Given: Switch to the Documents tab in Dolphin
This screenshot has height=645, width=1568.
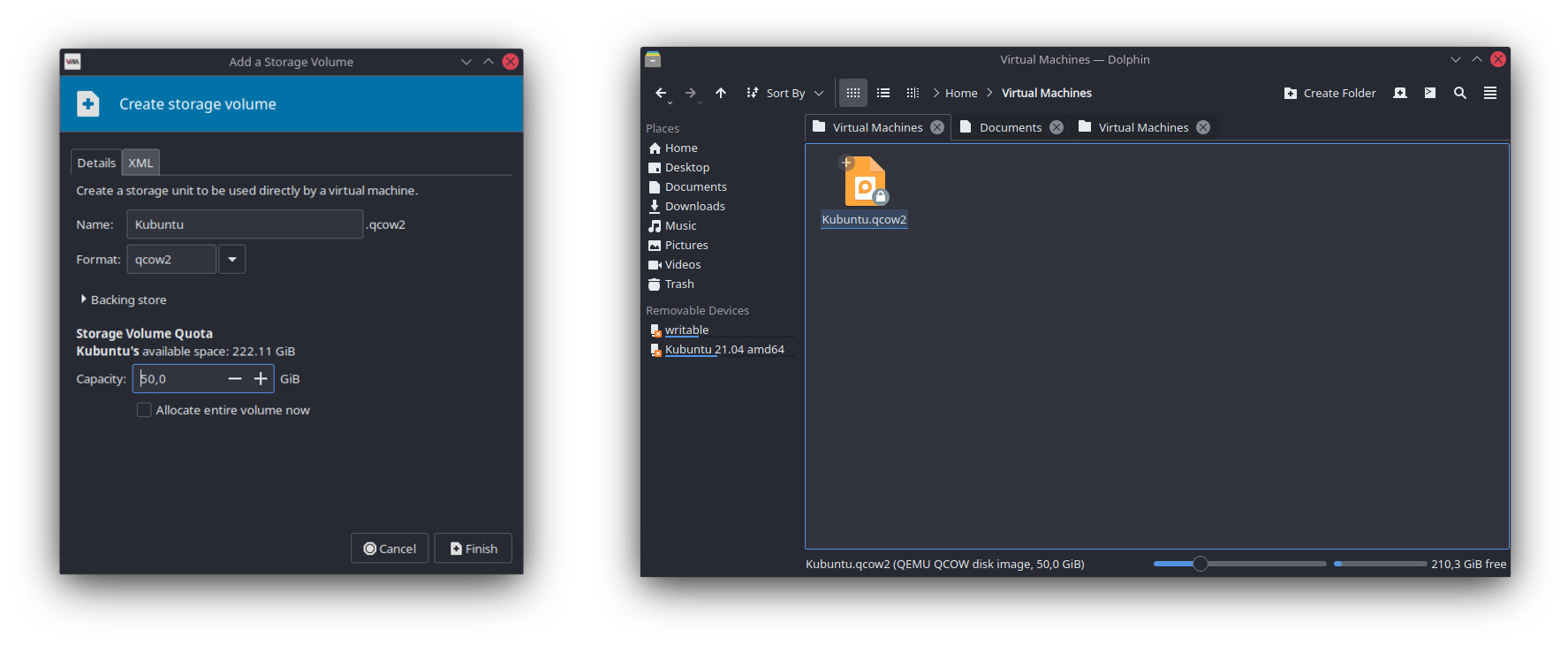Looking at the screenshot, I should coord(1010,127).
